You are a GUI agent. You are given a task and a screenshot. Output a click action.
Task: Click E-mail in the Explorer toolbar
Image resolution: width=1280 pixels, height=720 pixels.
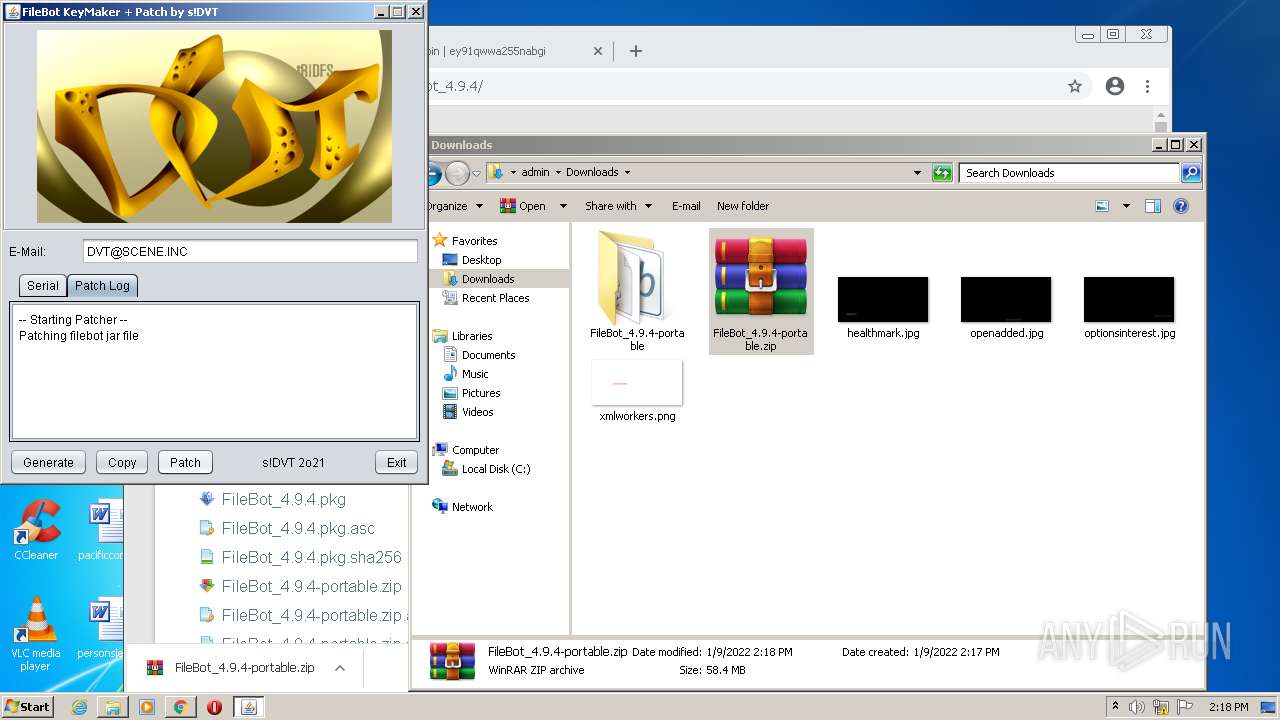(686, 206)
